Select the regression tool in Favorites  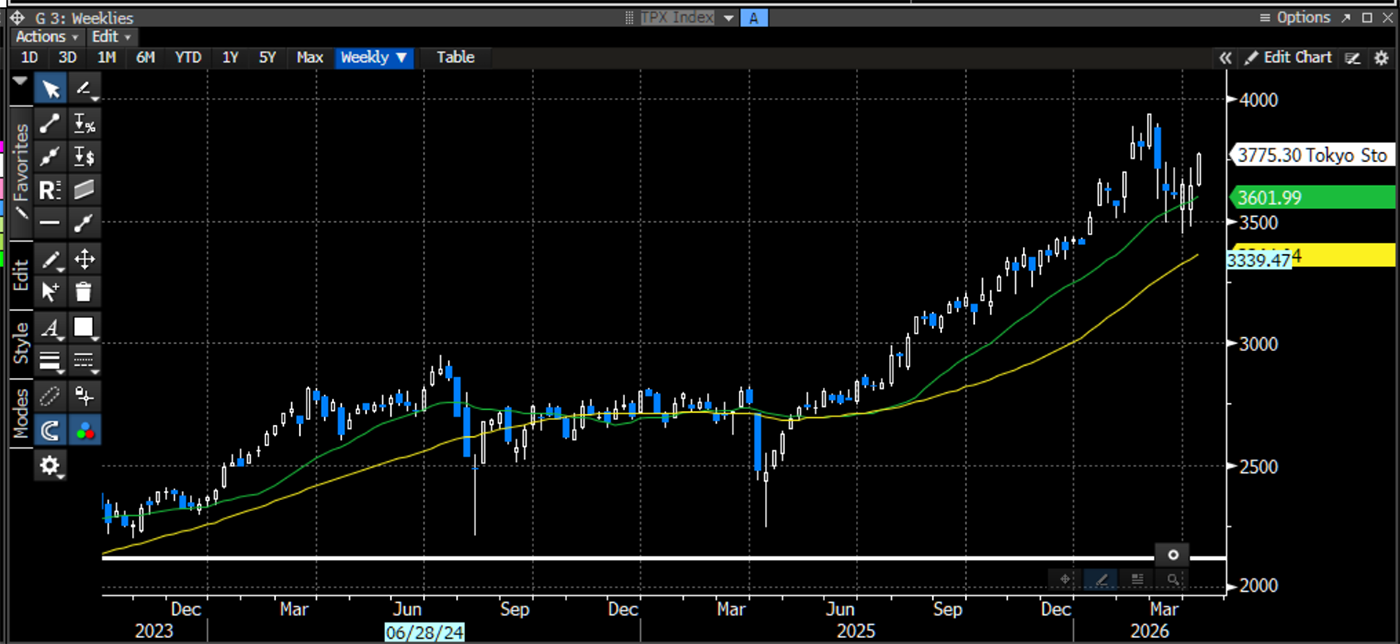click(x=50, y=190)
